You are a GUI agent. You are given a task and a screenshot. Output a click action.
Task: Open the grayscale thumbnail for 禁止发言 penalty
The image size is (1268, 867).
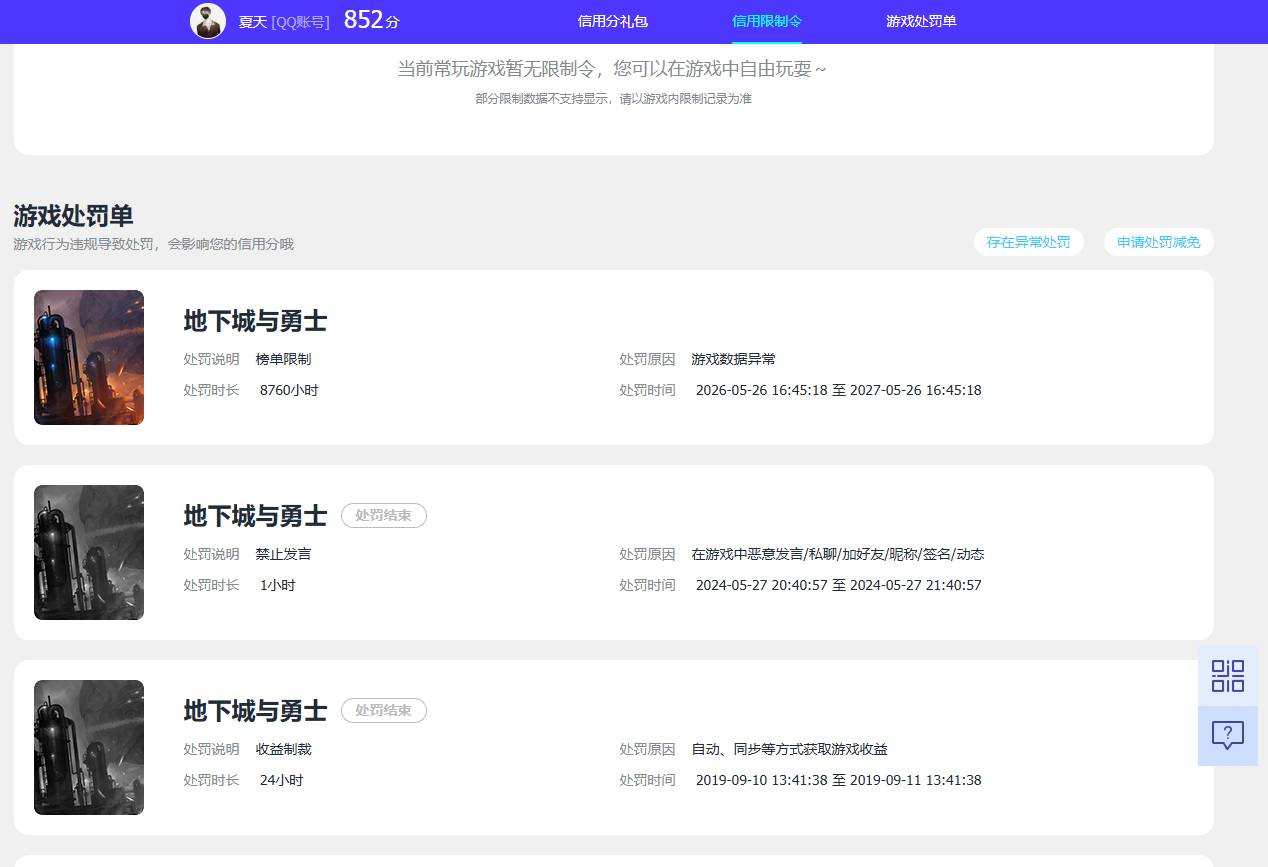89,552
